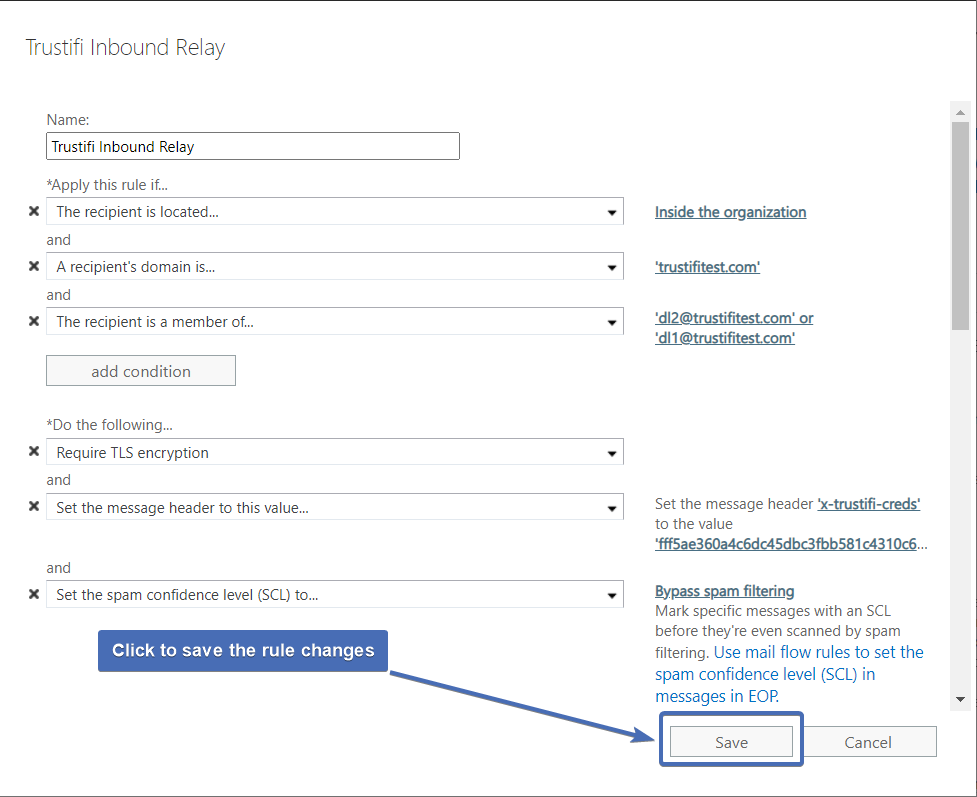977x797 pixels.
Task: Remove the 'Set the message header' action
Action: [34, 506]
